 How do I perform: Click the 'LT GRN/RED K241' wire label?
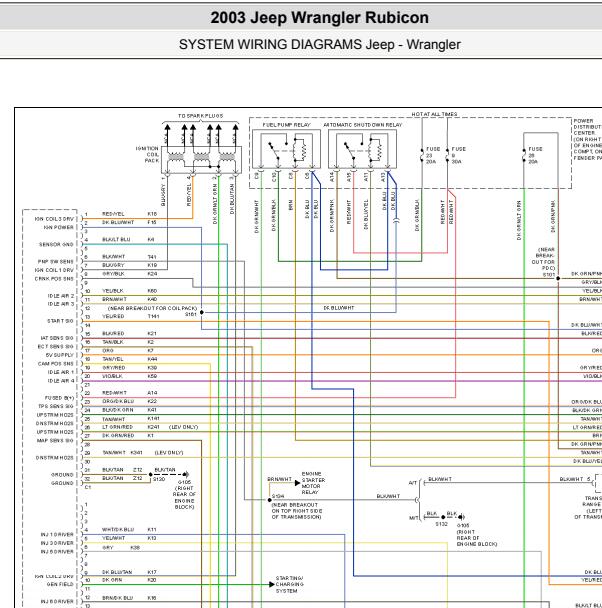[131, 427]
